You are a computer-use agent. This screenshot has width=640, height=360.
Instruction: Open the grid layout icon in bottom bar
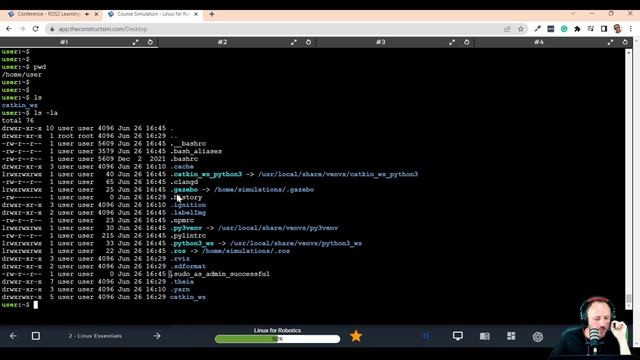[x=511, y=336]
